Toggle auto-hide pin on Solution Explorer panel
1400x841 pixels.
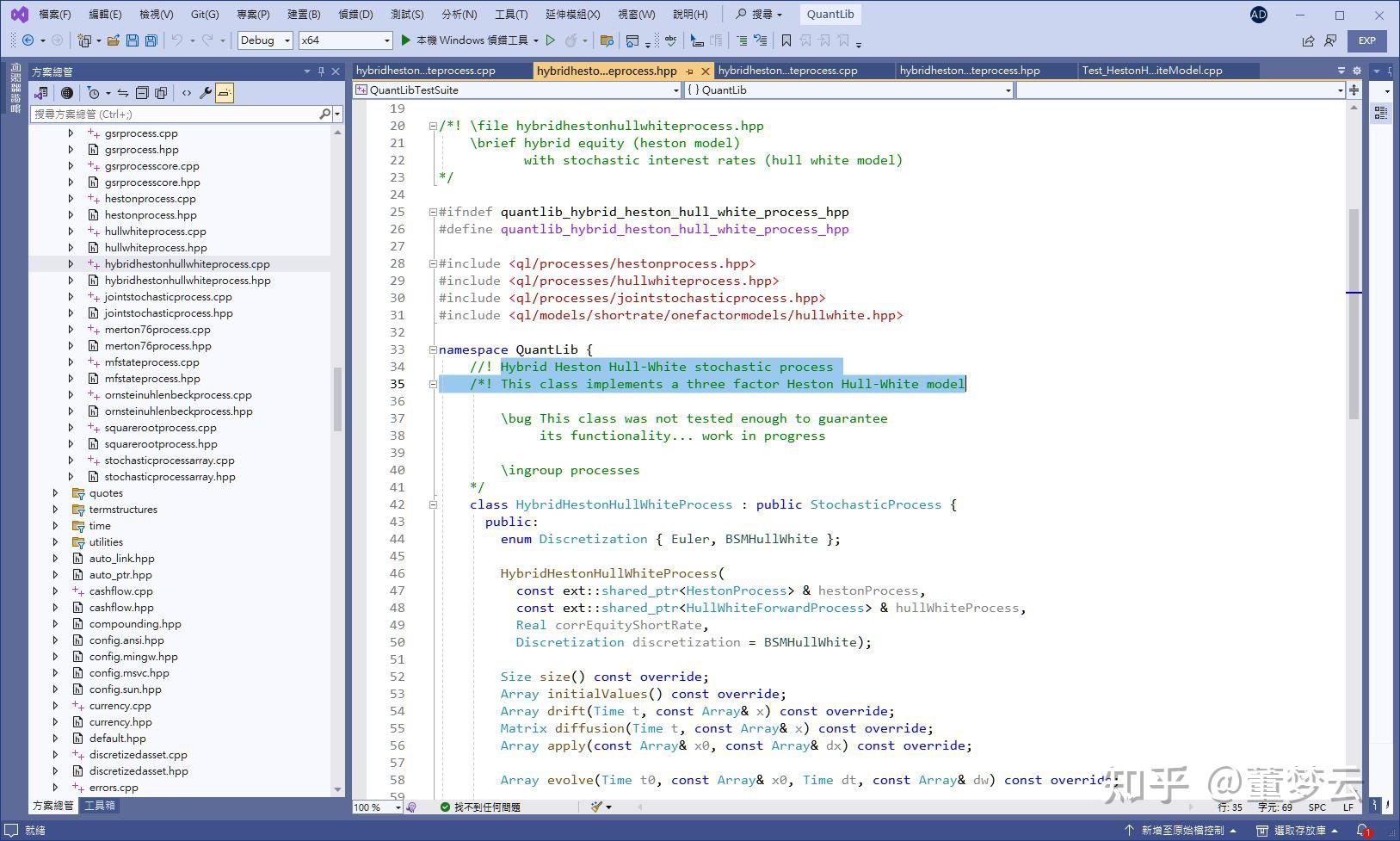coord(321,71)
